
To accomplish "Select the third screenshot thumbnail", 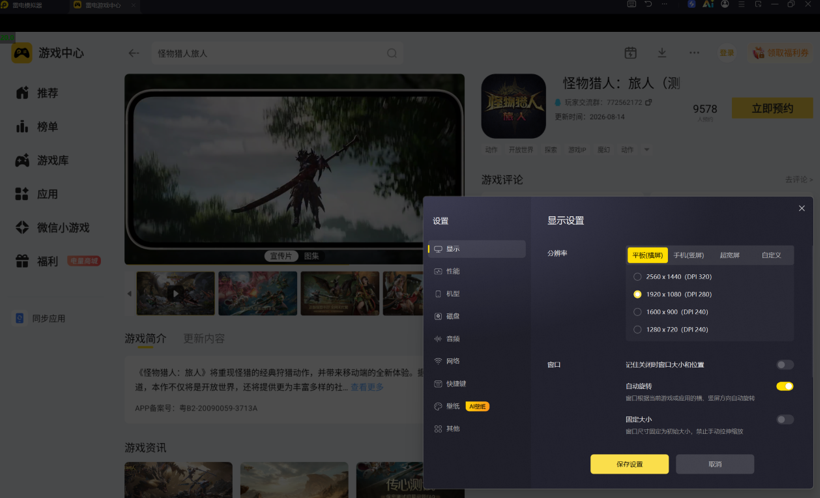I will tap(340, 293).
